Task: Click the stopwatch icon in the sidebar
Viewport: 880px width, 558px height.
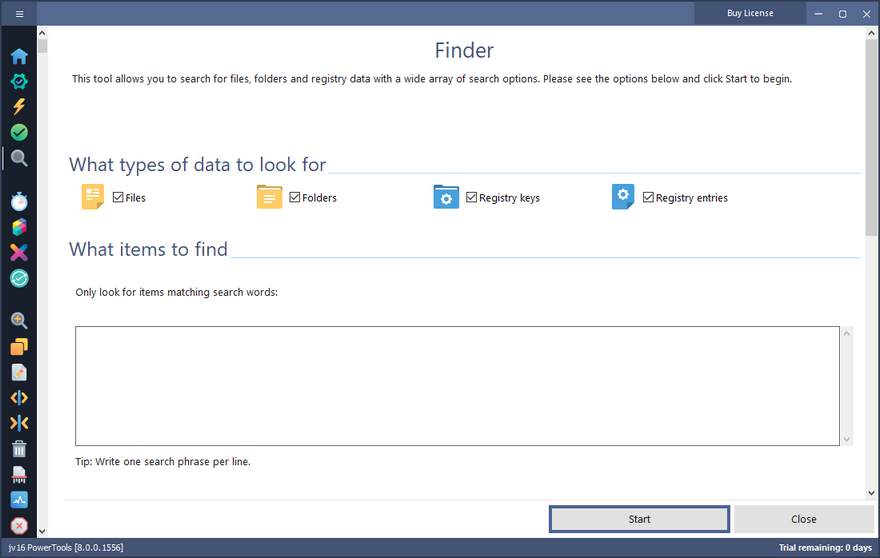Action: click(x=19, y=201)
